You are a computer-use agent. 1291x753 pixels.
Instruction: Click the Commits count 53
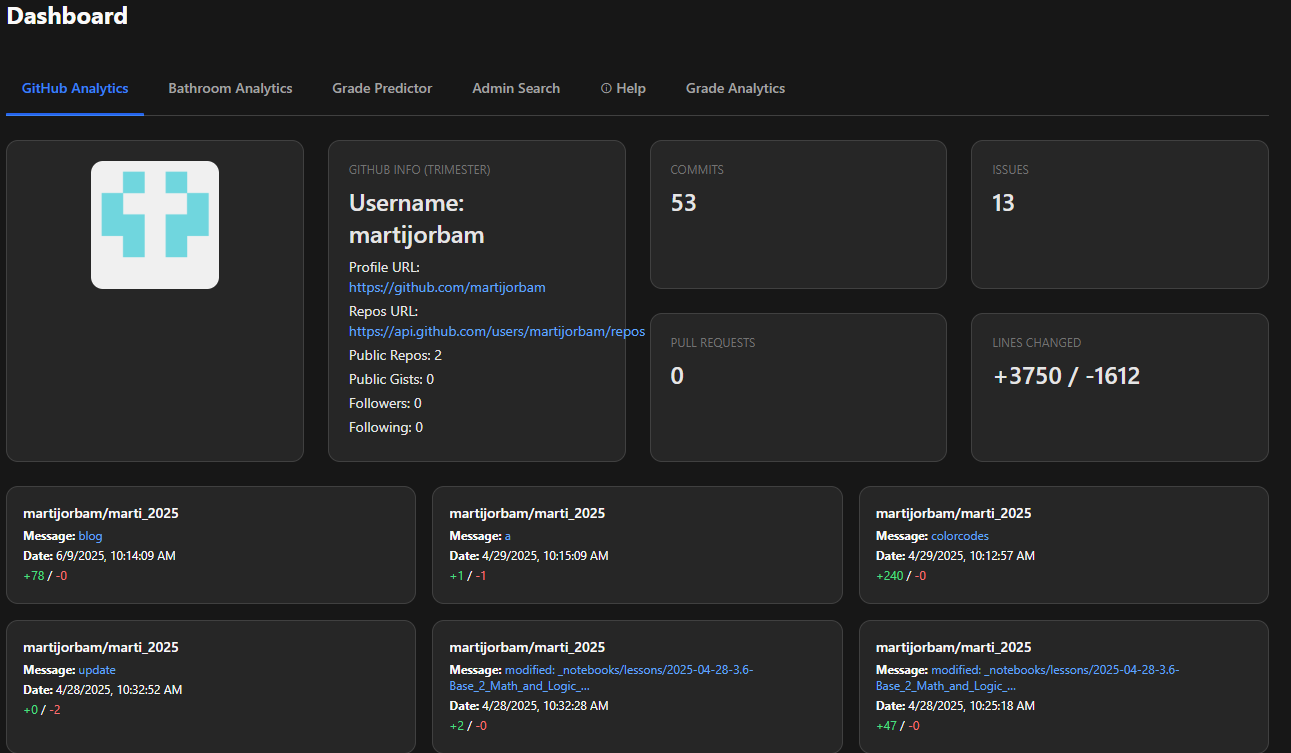(683, 203)
